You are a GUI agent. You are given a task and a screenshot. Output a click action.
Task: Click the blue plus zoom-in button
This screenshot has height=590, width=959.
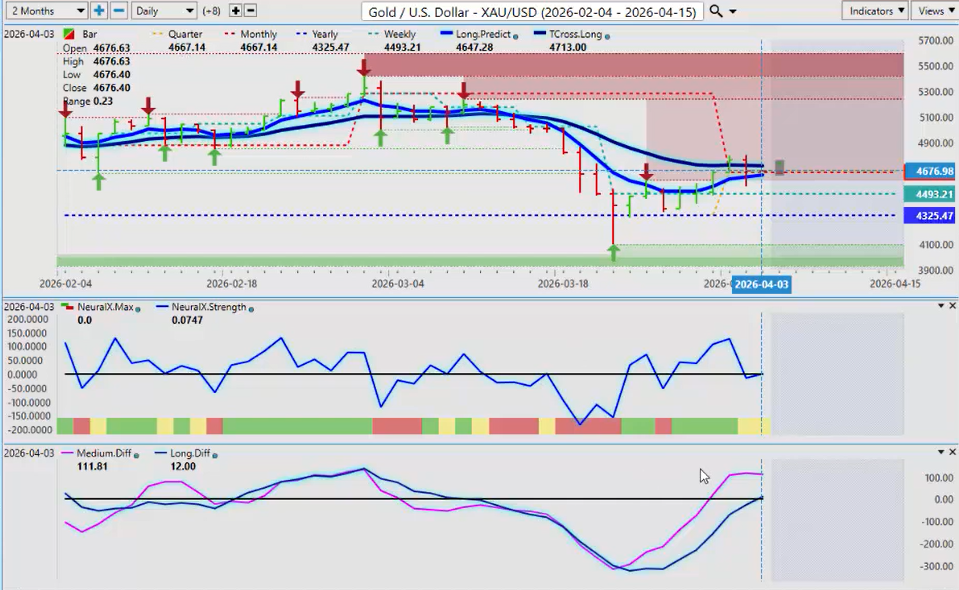(99, 11)
